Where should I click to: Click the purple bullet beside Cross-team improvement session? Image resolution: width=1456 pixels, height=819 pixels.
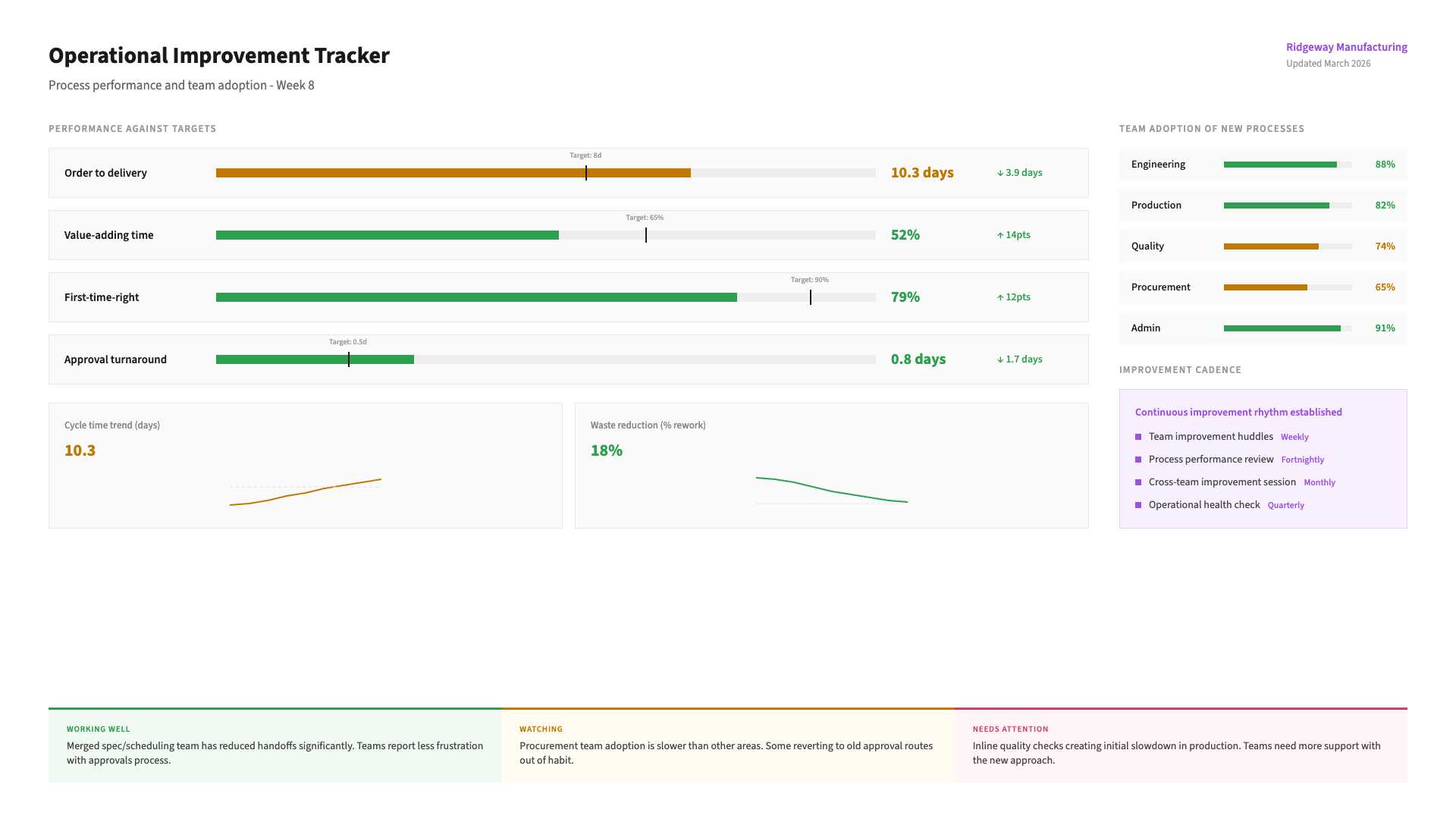click(1138, 482)
